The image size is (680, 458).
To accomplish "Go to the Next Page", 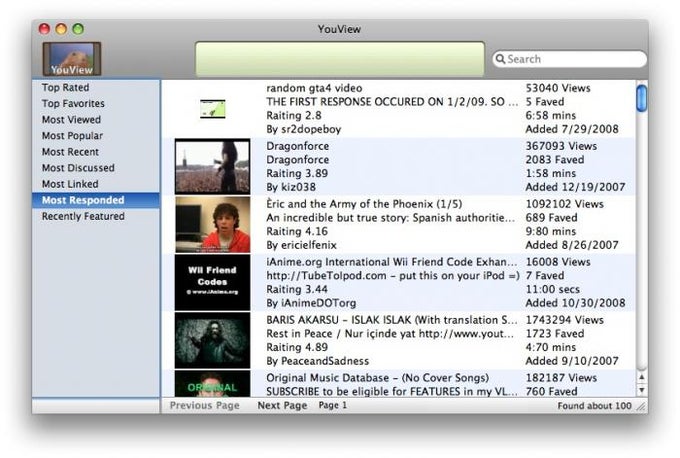I will [282, 406].
